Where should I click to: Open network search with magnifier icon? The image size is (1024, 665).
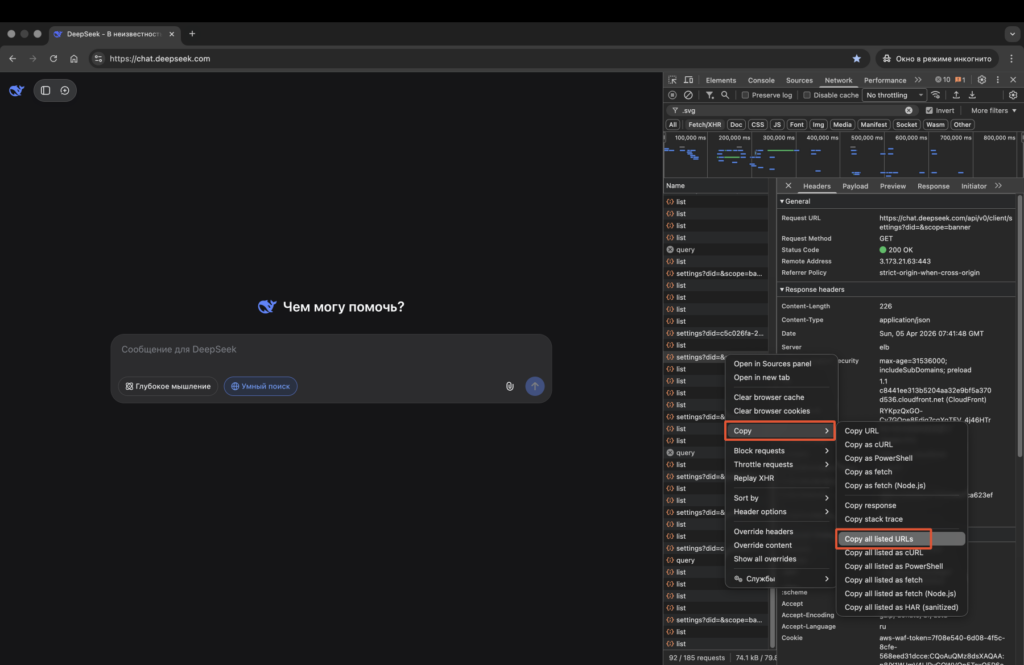point(725,95)
